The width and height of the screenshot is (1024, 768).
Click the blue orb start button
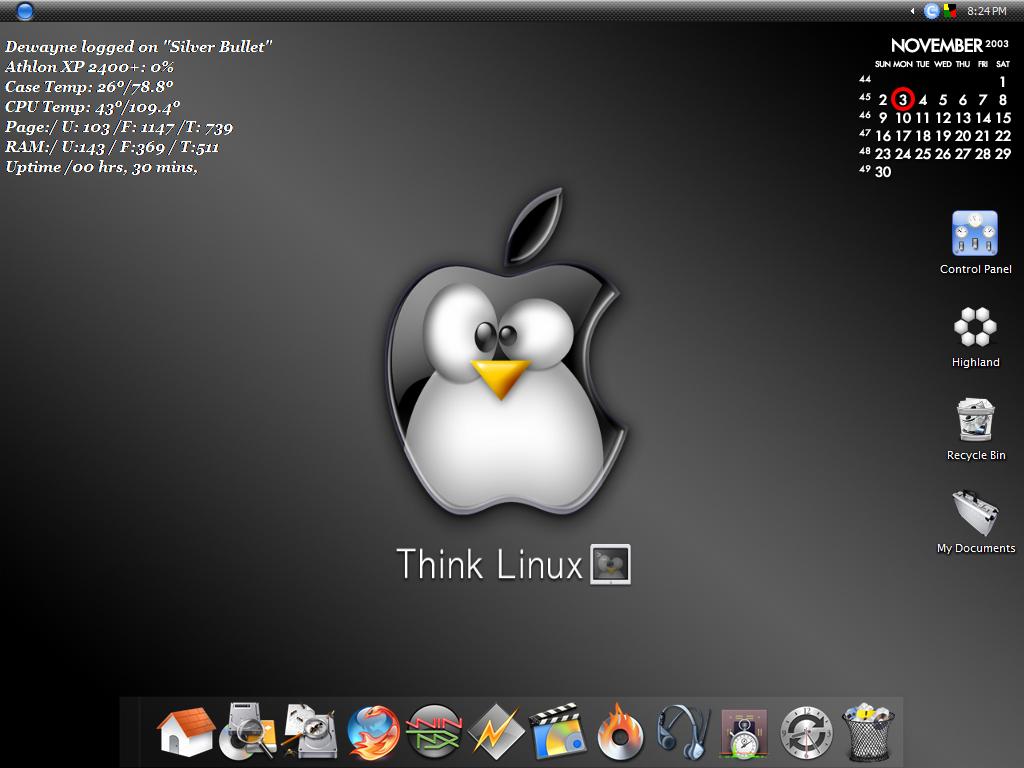tap(25, 11)
